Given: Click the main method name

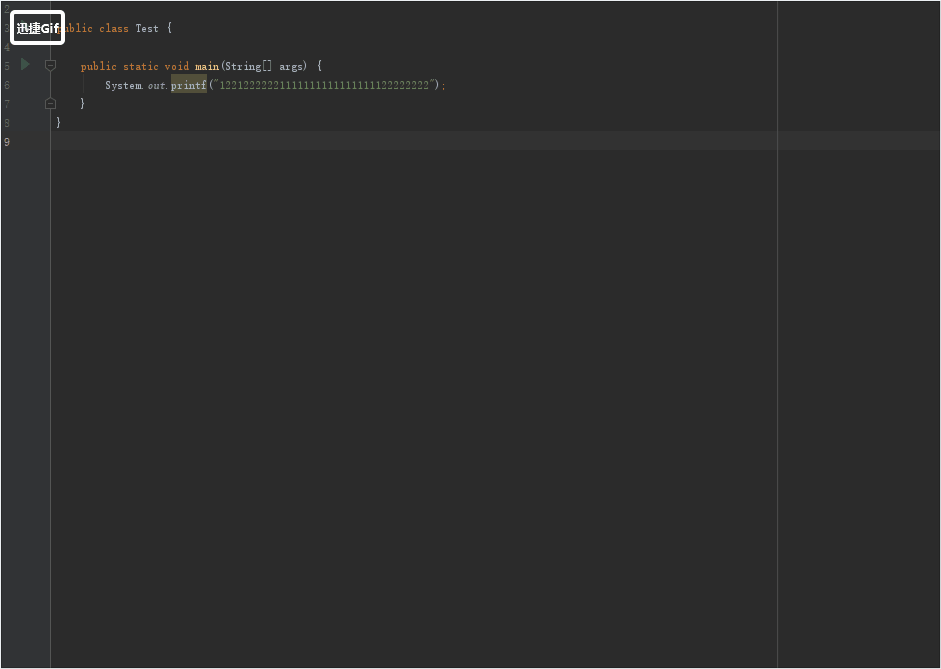Looking at the screenshot, I should (x=207, y=67).
